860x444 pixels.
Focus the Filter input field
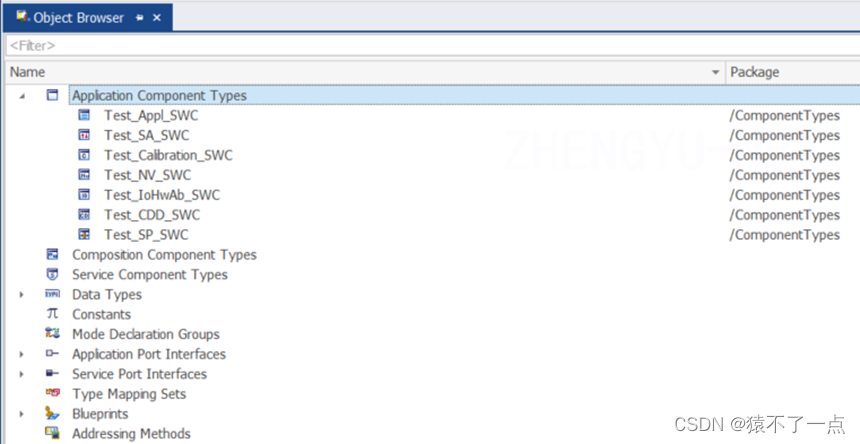(x=432, y=45)
